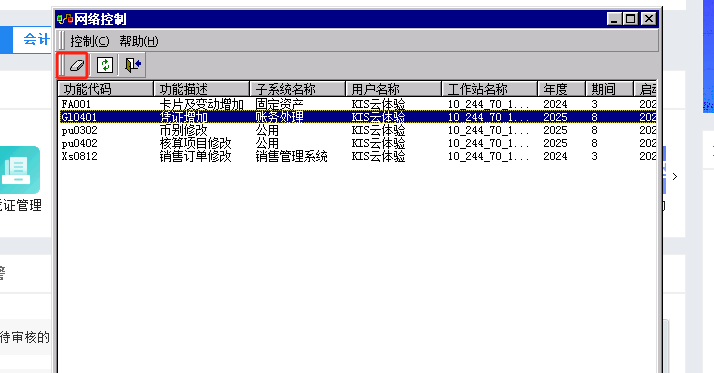The height and width of the screenshot is (373, 714).
Task: Select the pu0402 核算项目修改 row
Action: tap(358, 143)
